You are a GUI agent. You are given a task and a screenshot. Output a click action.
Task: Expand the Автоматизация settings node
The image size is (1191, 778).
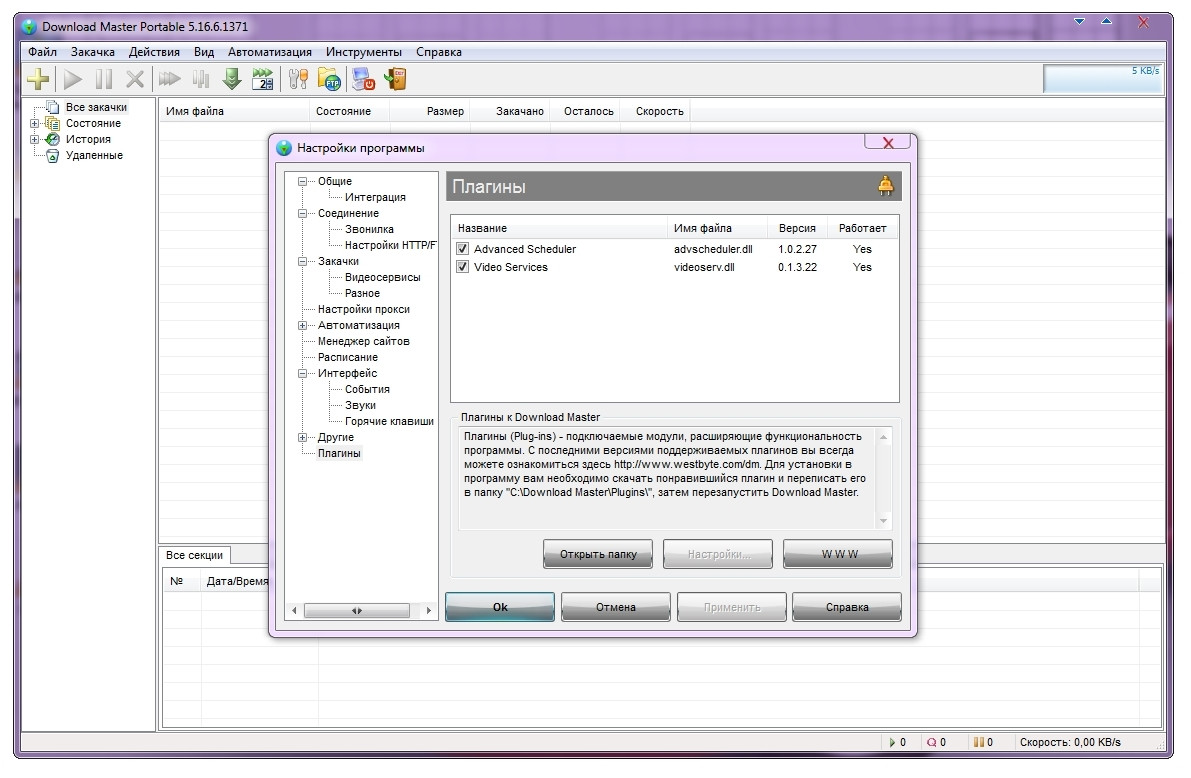coord(302,325)
